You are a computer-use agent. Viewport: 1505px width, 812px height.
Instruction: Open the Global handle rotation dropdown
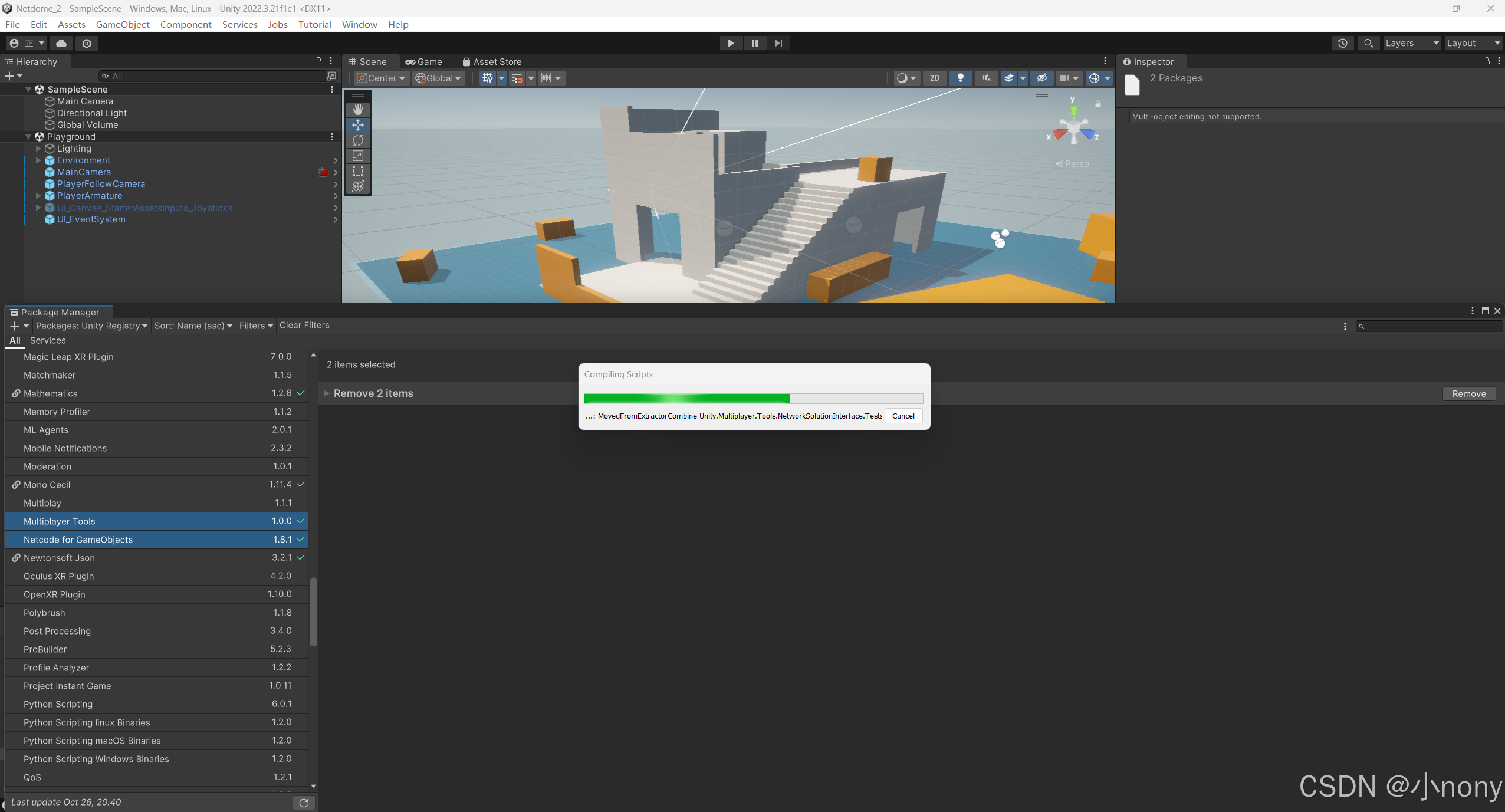[x=438, y=78]
